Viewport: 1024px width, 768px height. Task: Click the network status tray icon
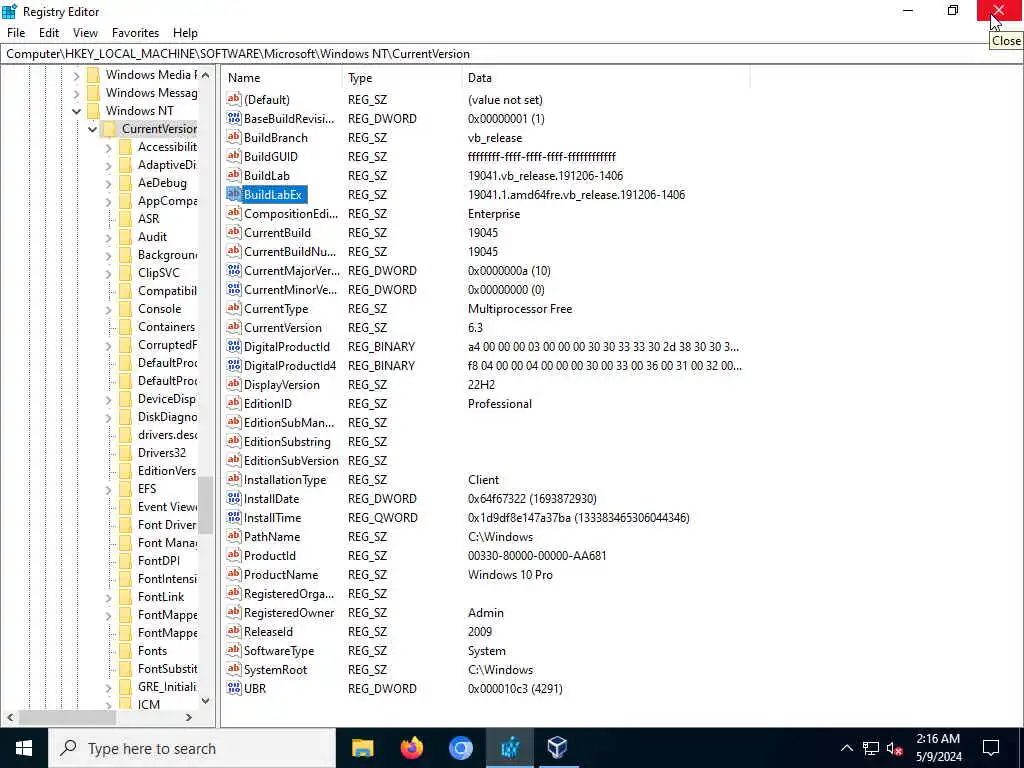click(x=871, y=748)
